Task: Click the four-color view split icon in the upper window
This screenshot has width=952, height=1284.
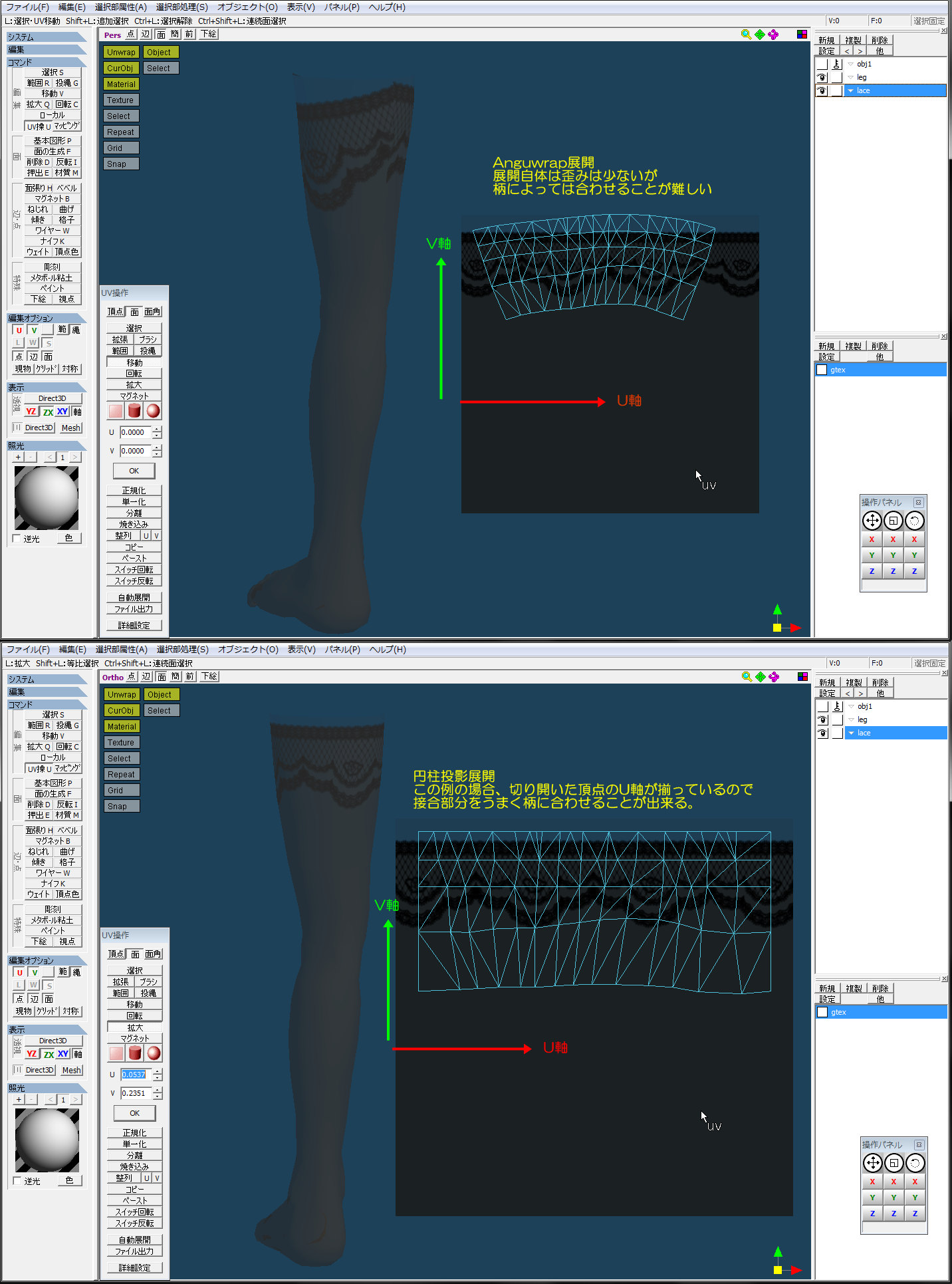Action: pyautogui.click(x=802, y=35)
